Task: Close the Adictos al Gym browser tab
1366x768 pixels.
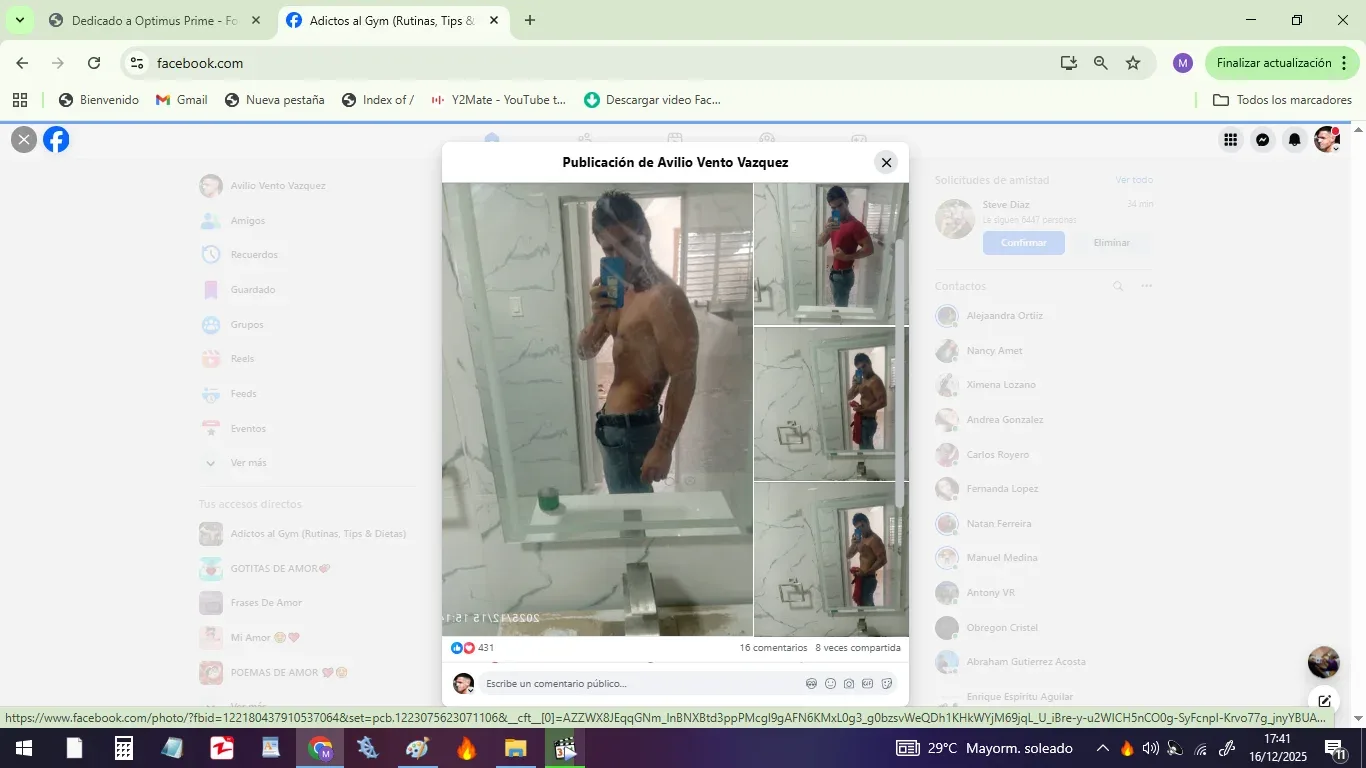Action: pos(493,20)
